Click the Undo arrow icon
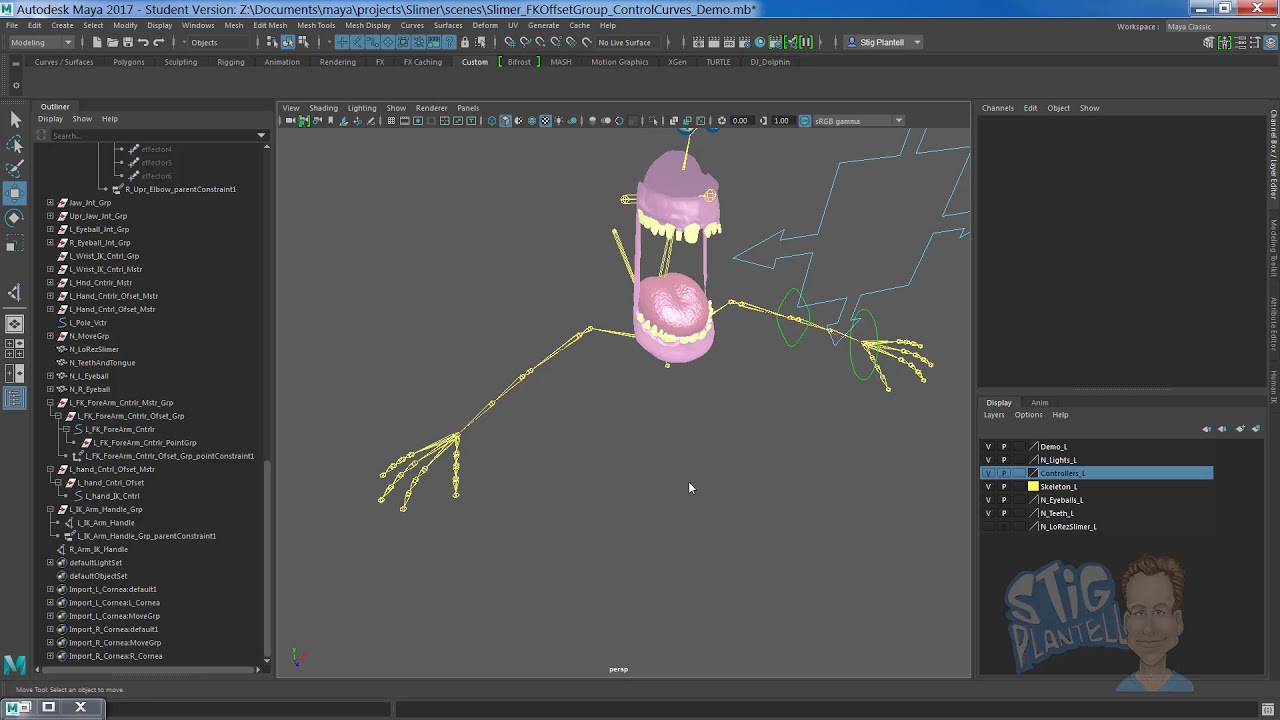The height and width of the screenshot is (720, 1280). [x=143, y=42]
